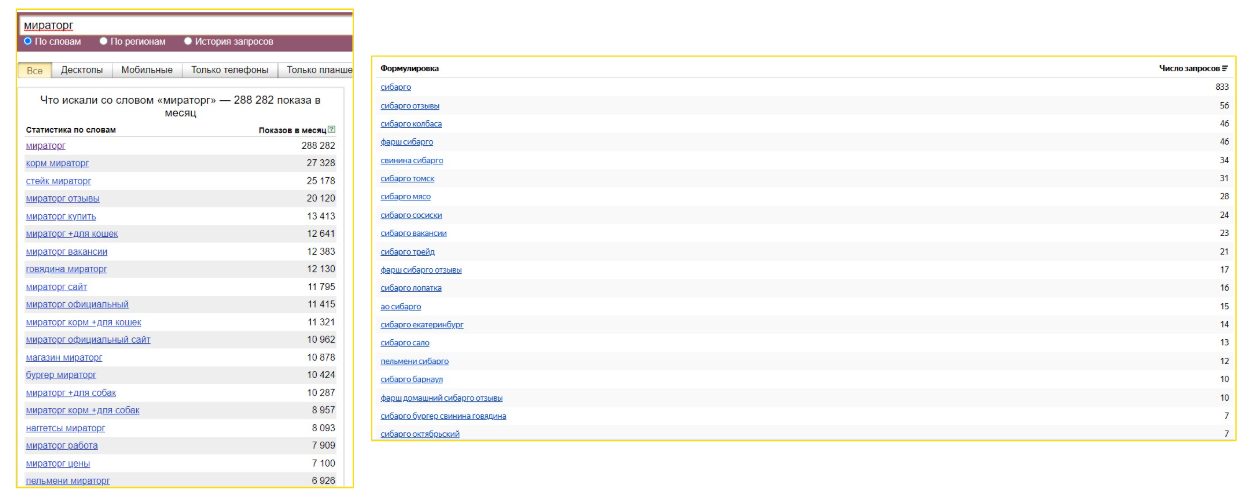This screenshot has height=492, width=1250.
Task: Open the «ао сибагро» query link
Action: click(x=401, y=306)
